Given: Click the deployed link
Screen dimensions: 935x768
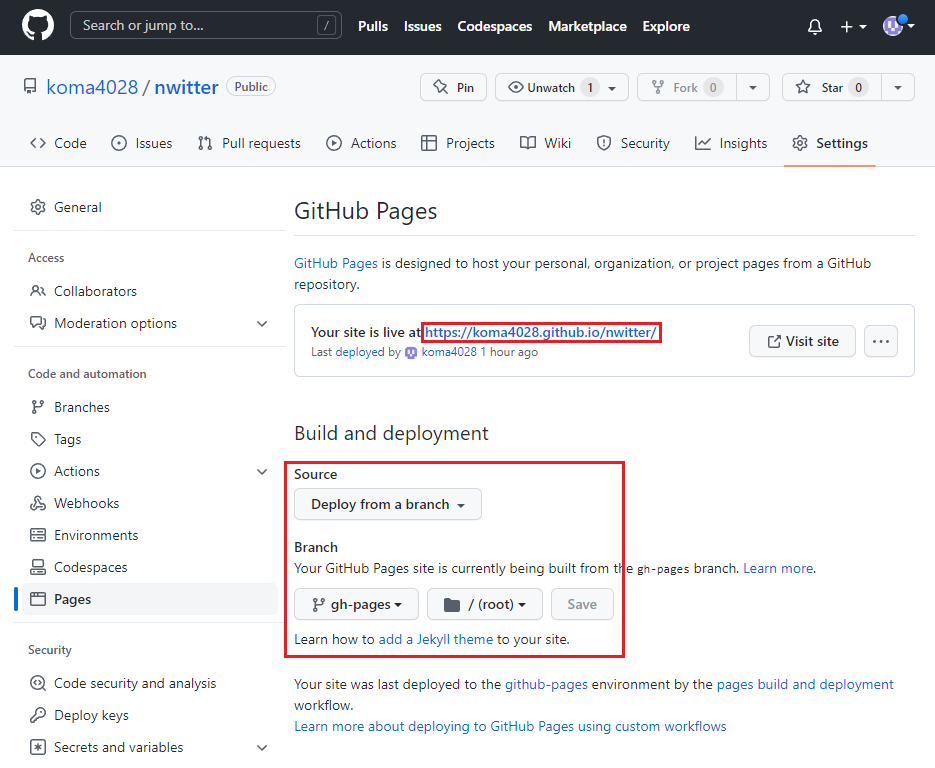Looking at the screenshot, I should coord(360,352).
